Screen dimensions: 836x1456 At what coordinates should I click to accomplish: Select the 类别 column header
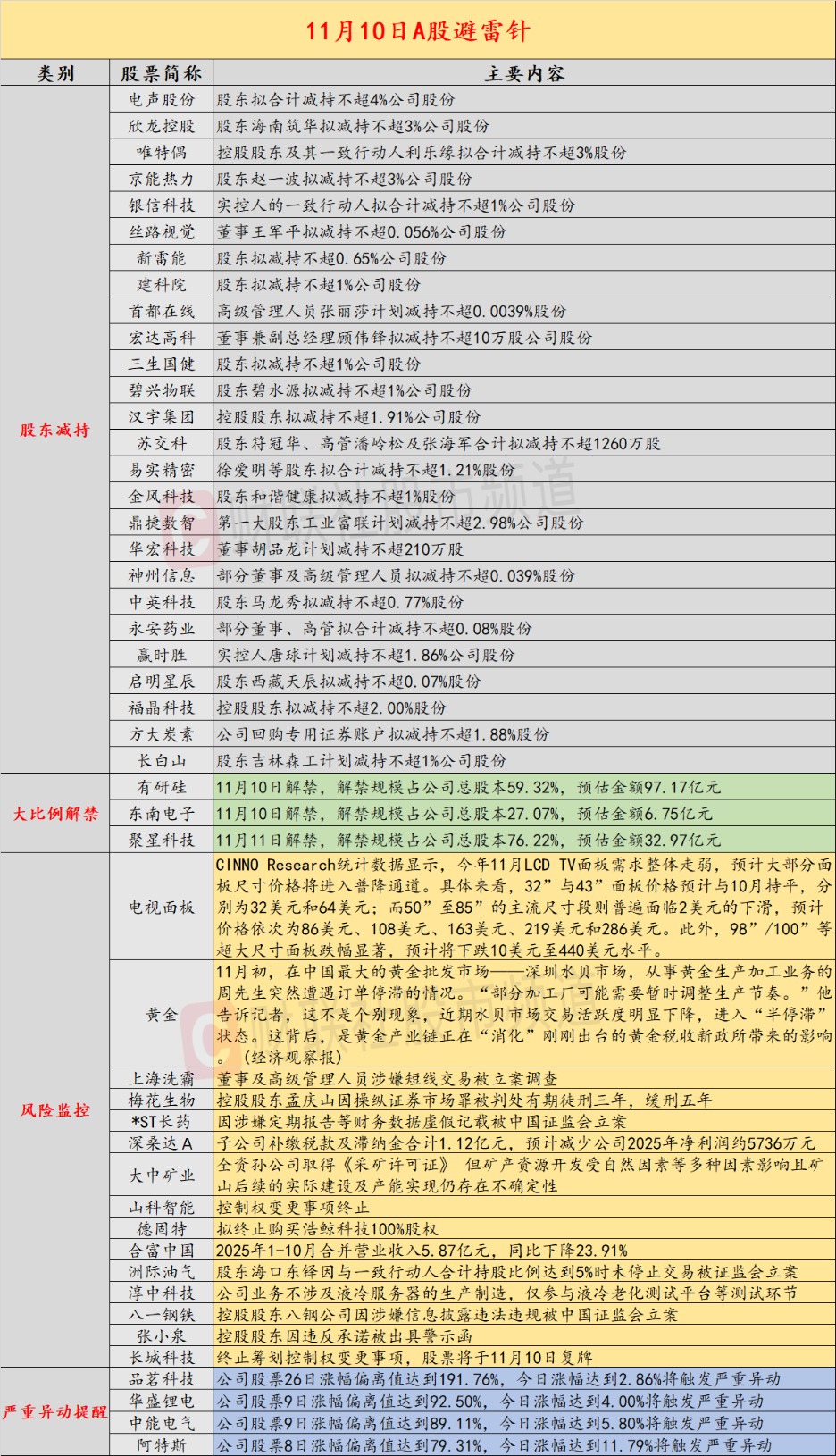coord(55,73)
